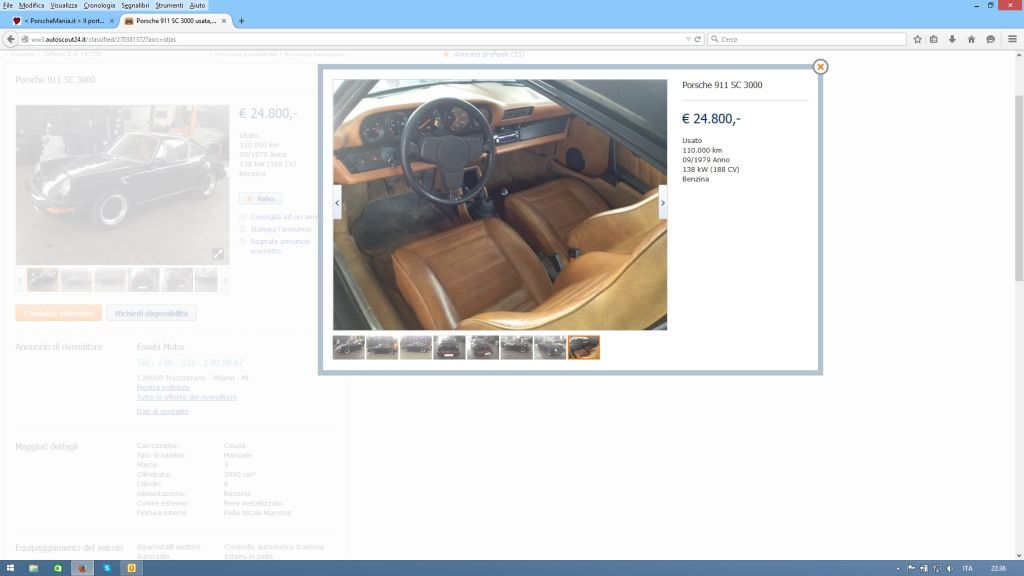The image size is (1024, 576).
Task: Select the sixth gallery thumbnail
Action: pos(517,347)
